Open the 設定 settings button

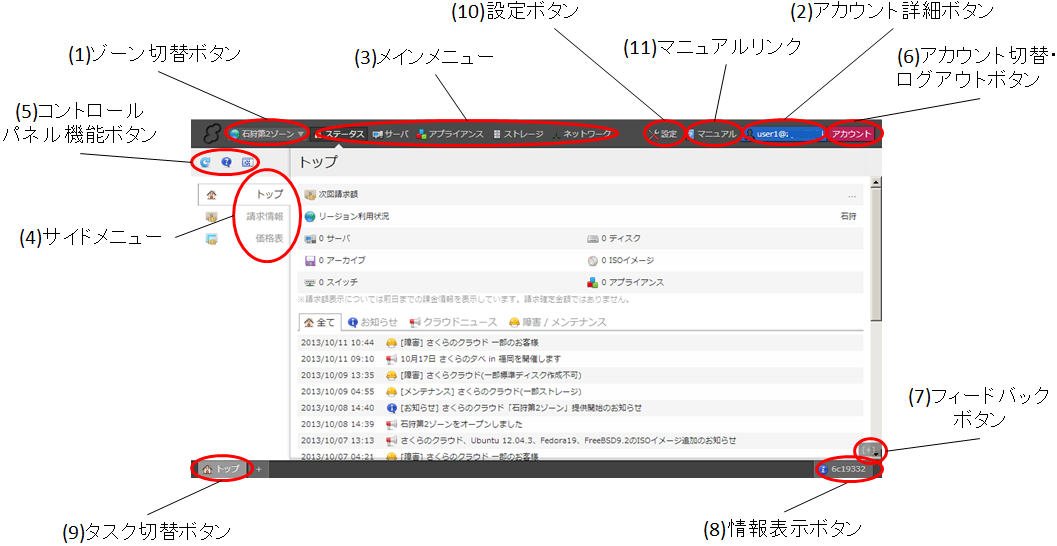pos(663,134)
